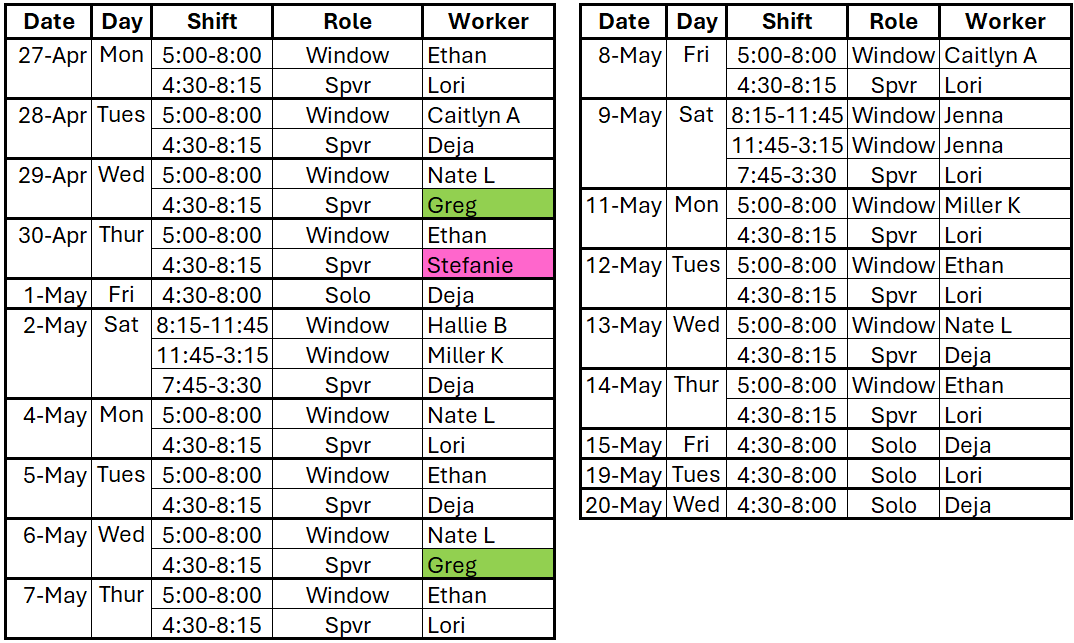Select the green Greg cell on 29-Apr
Screen dimensions: 1074x643
click(x=488, y=204)
